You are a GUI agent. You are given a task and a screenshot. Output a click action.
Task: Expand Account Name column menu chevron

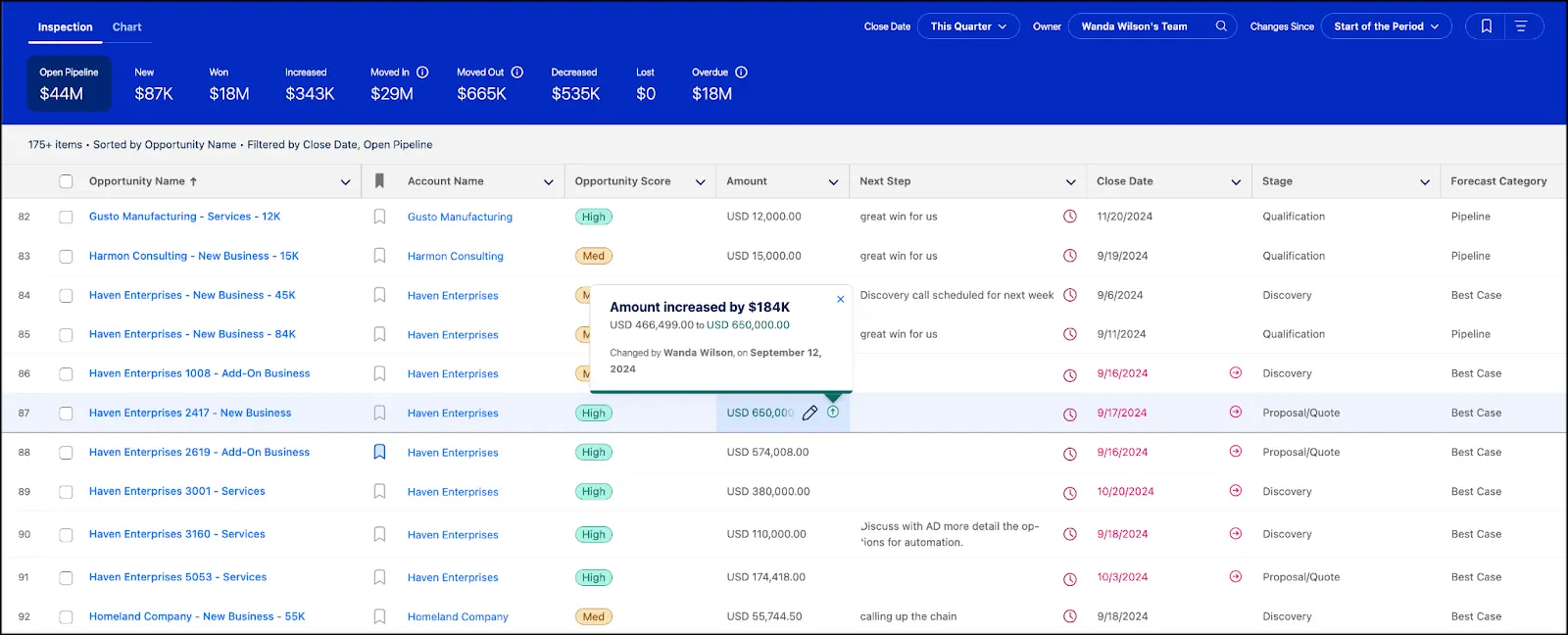pyautogui.click(x=548, y=182)
